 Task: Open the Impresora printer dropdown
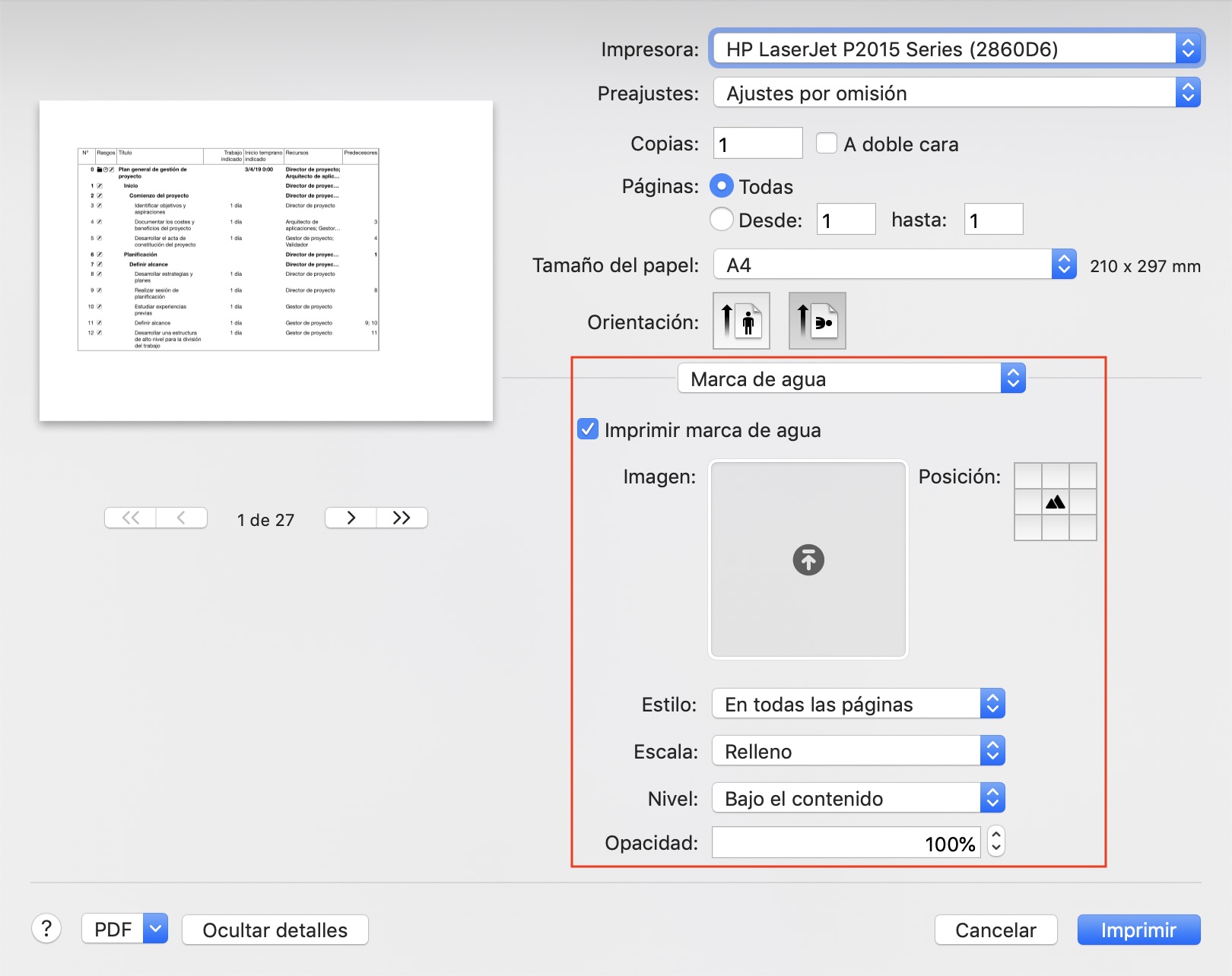coord(956,49)
